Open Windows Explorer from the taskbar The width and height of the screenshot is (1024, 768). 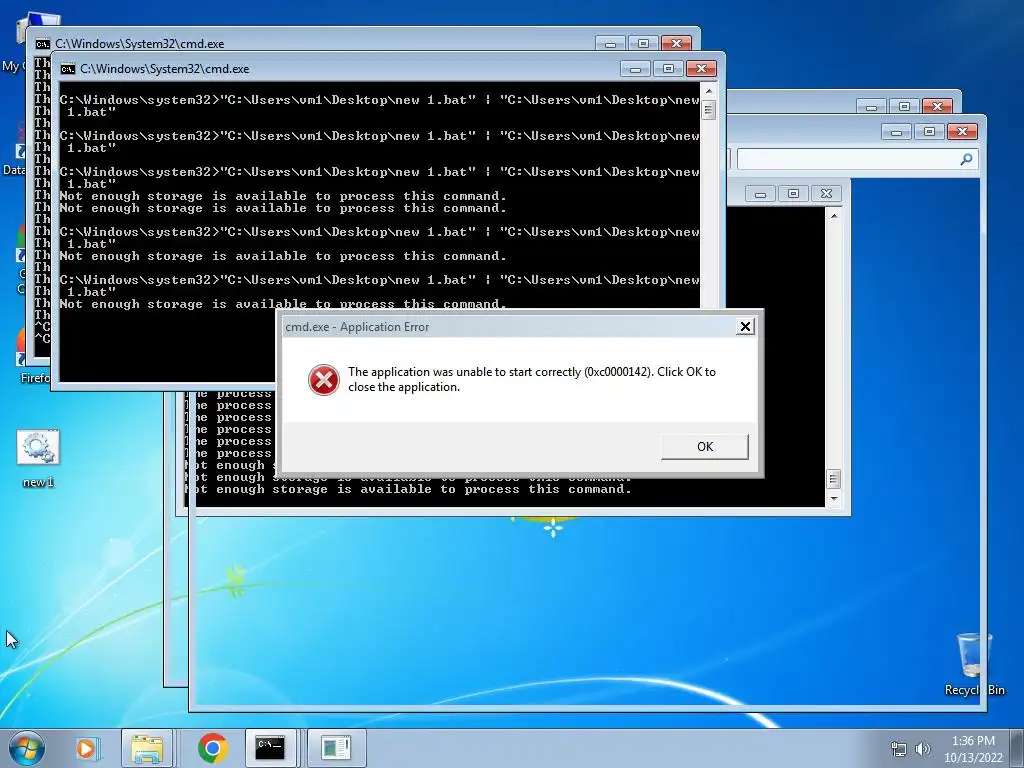tap(147, 748)
